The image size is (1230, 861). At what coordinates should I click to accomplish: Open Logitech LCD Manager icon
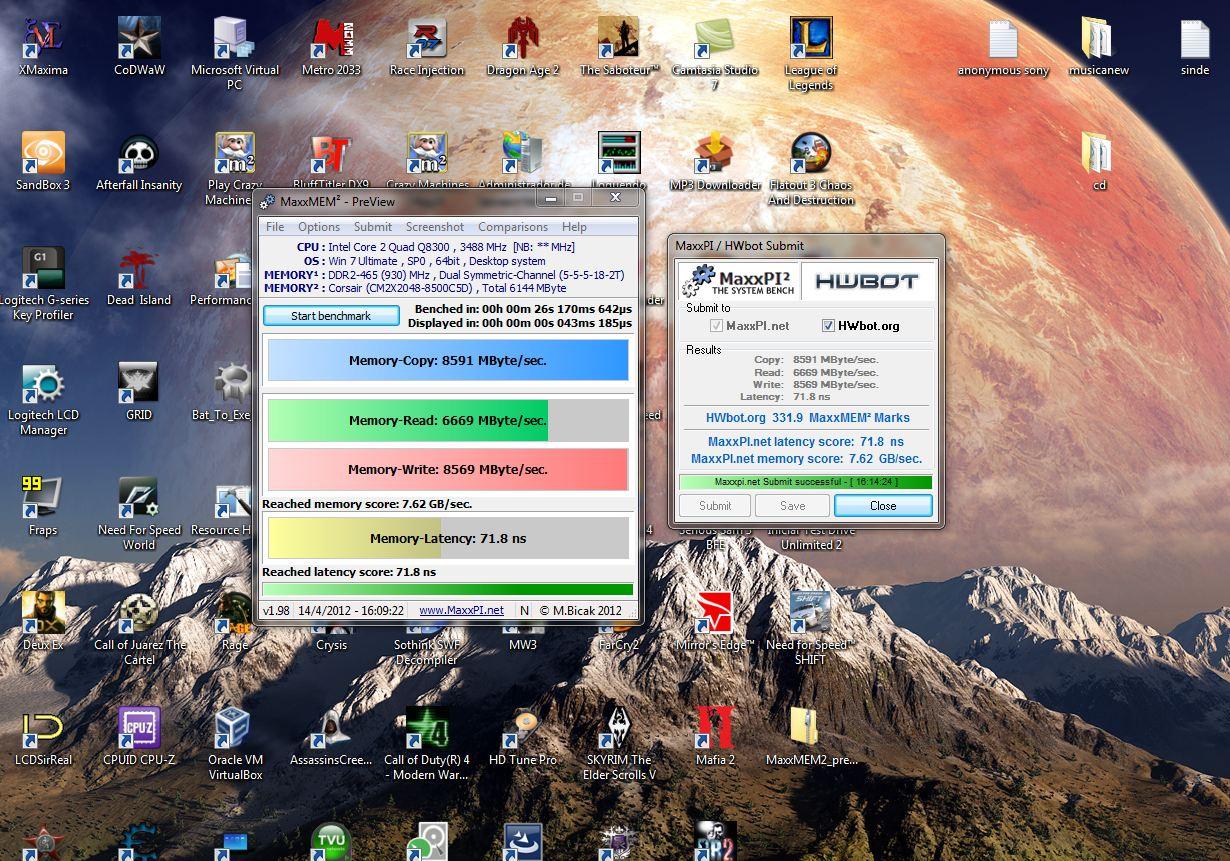(x=43, y=398)
